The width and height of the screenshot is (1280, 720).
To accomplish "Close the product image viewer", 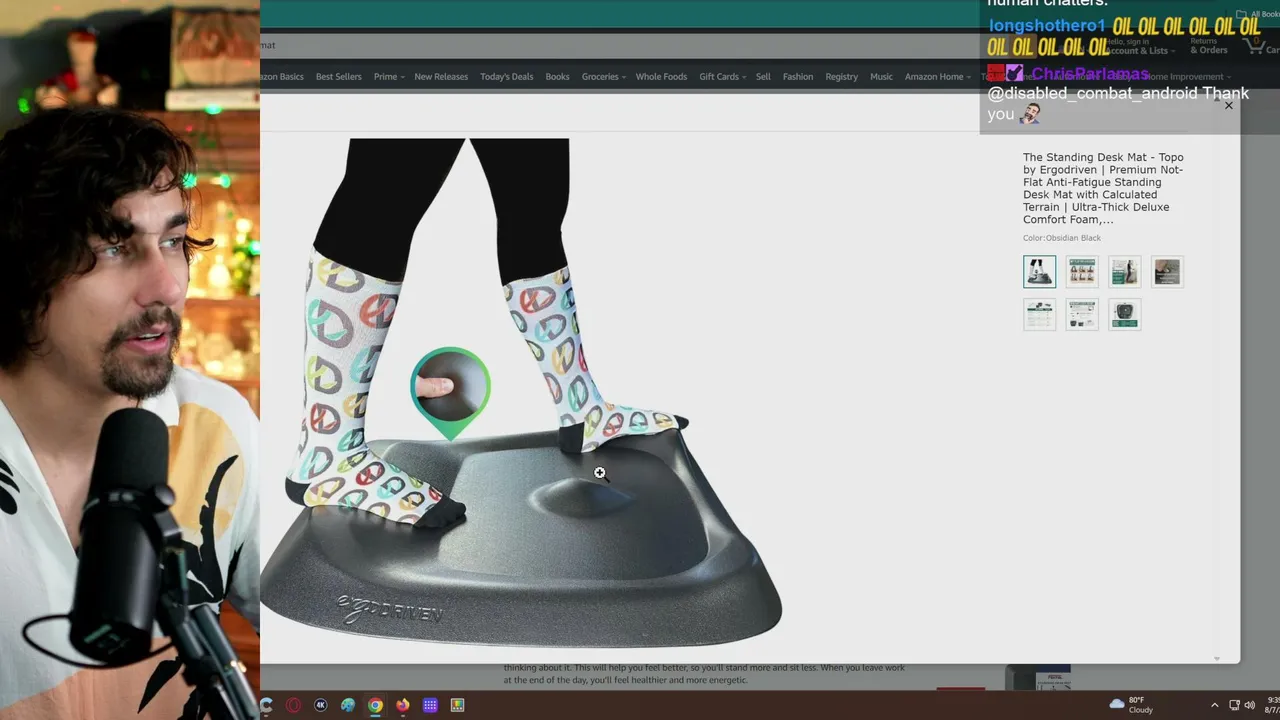I will click(1229, 105).
